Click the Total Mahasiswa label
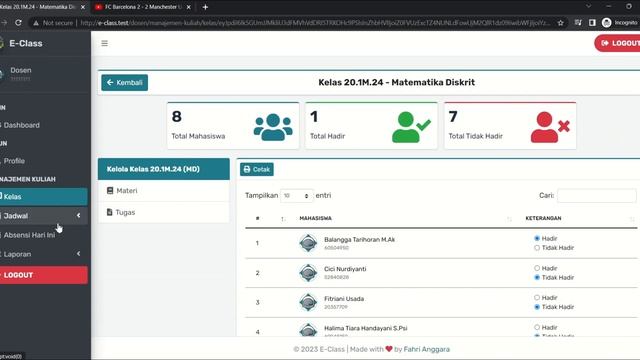This screenshot has width=640, height=360. pyautogui.click(x=198, y=136)
